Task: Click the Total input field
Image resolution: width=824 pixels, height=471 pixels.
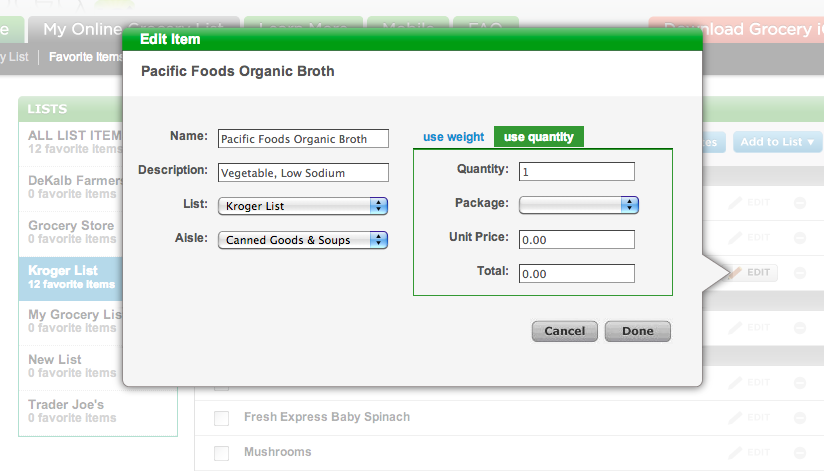Action: coord(576,274)
